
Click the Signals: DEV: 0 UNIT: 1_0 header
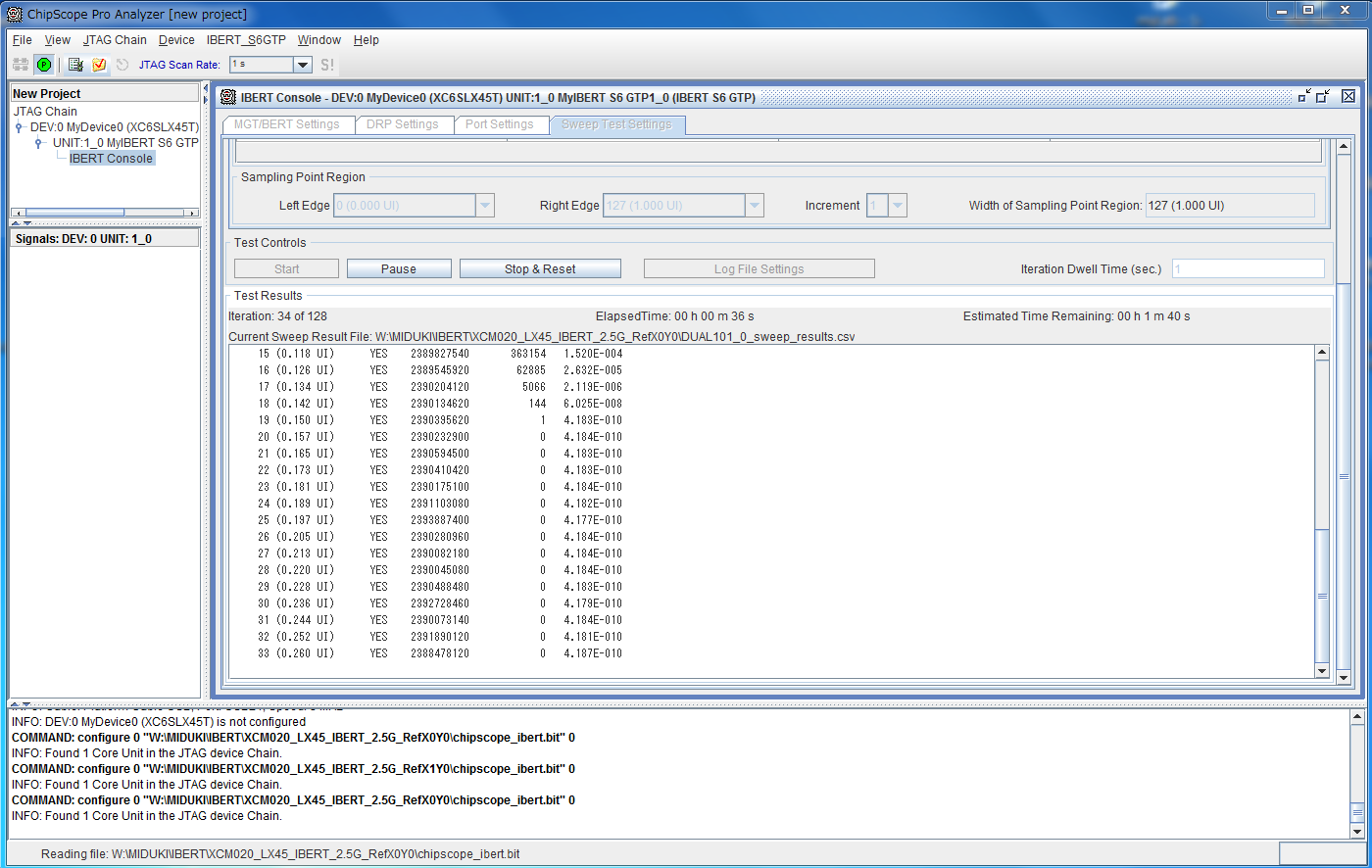105,238
